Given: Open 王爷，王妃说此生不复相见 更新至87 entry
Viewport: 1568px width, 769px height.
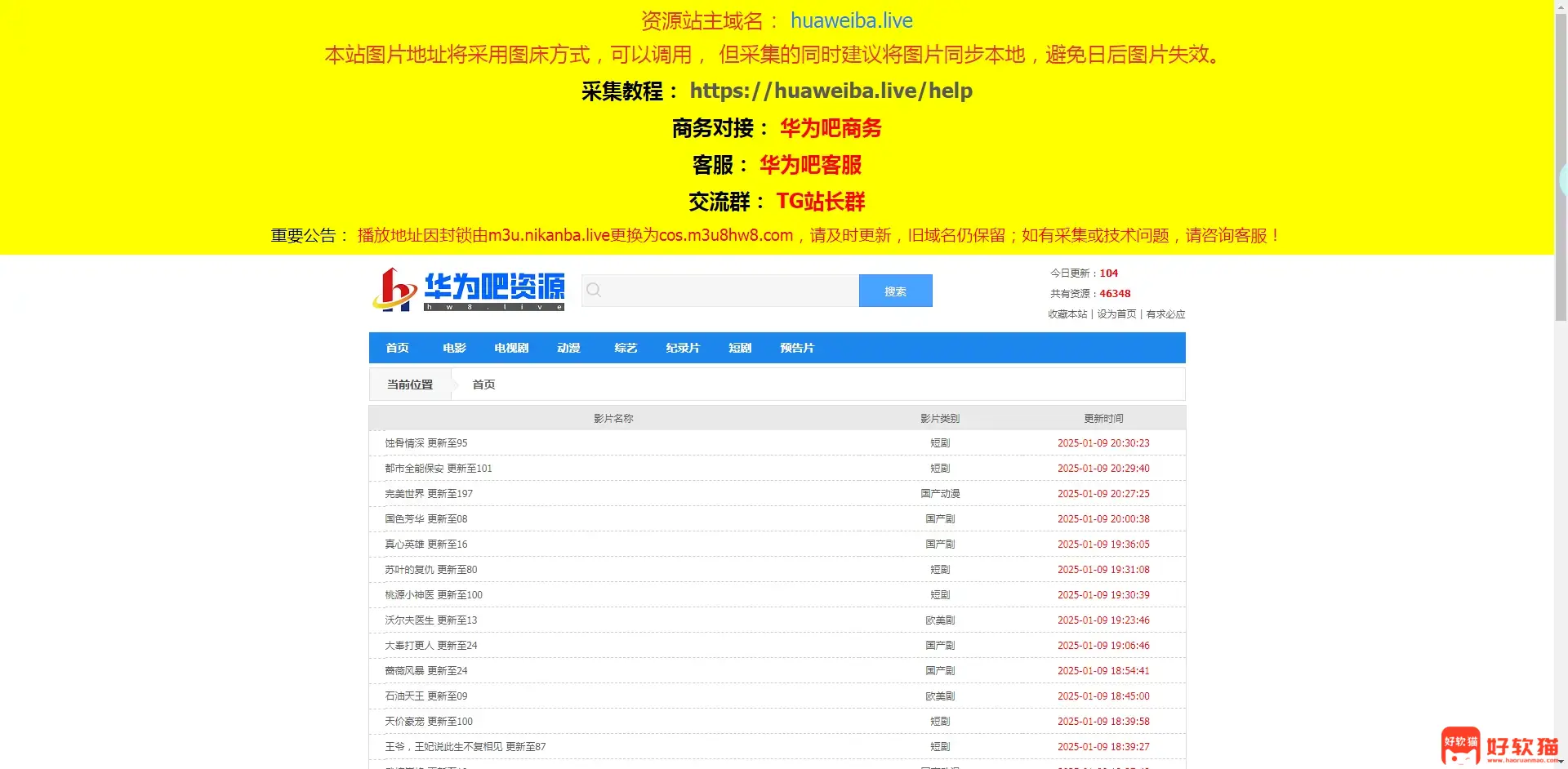Looking at the screenshot, I should point(465,747).
